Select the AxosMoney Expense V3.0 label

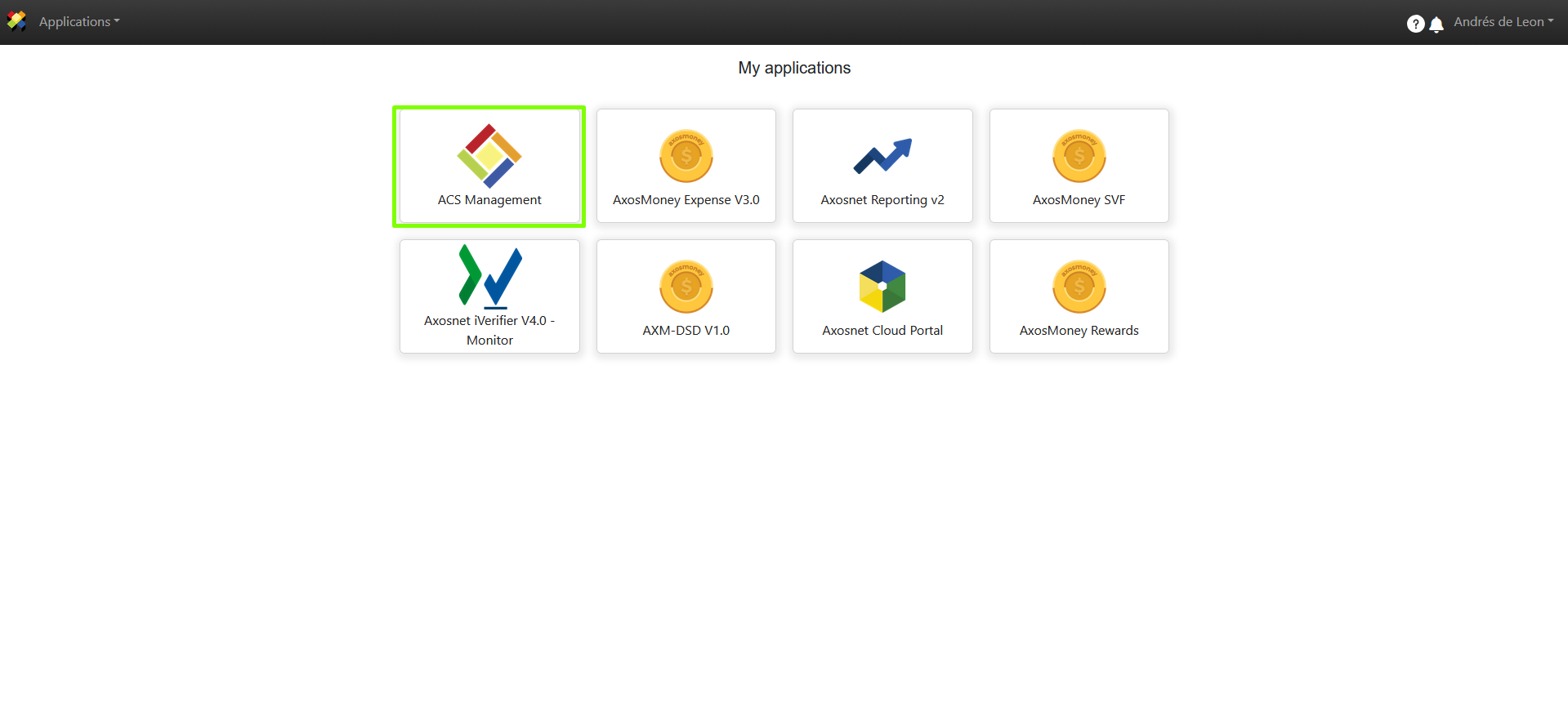click(686, 200)
